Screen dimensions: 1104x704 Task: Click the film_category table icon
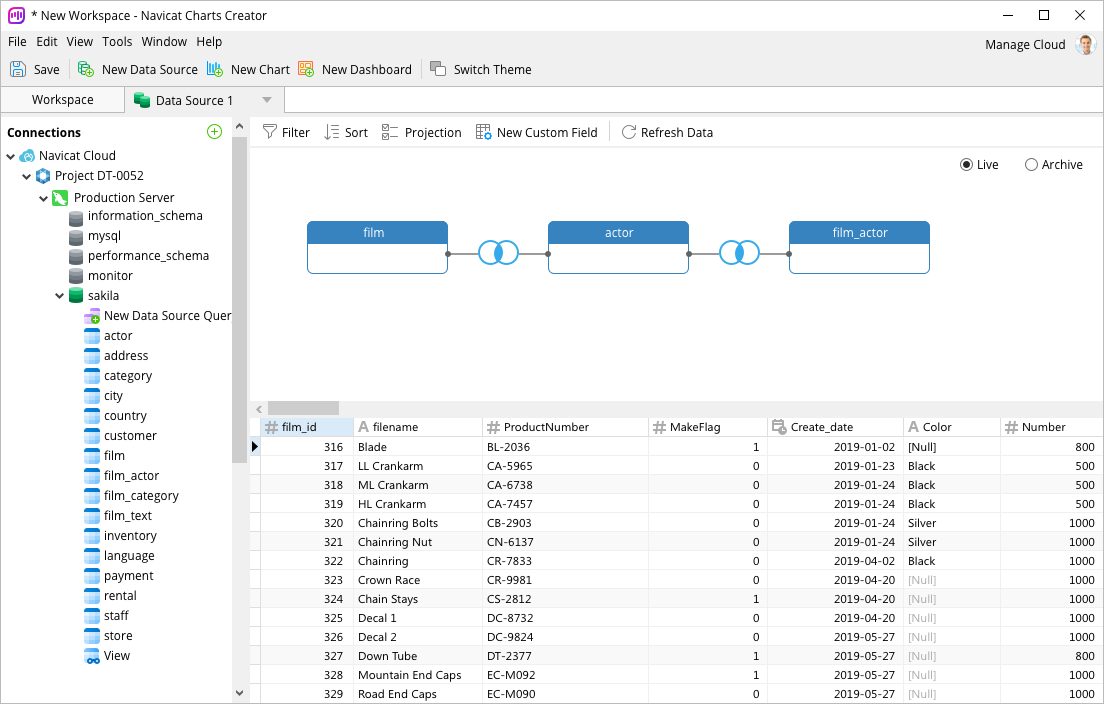pyautogui.click(x=92, y=496)
